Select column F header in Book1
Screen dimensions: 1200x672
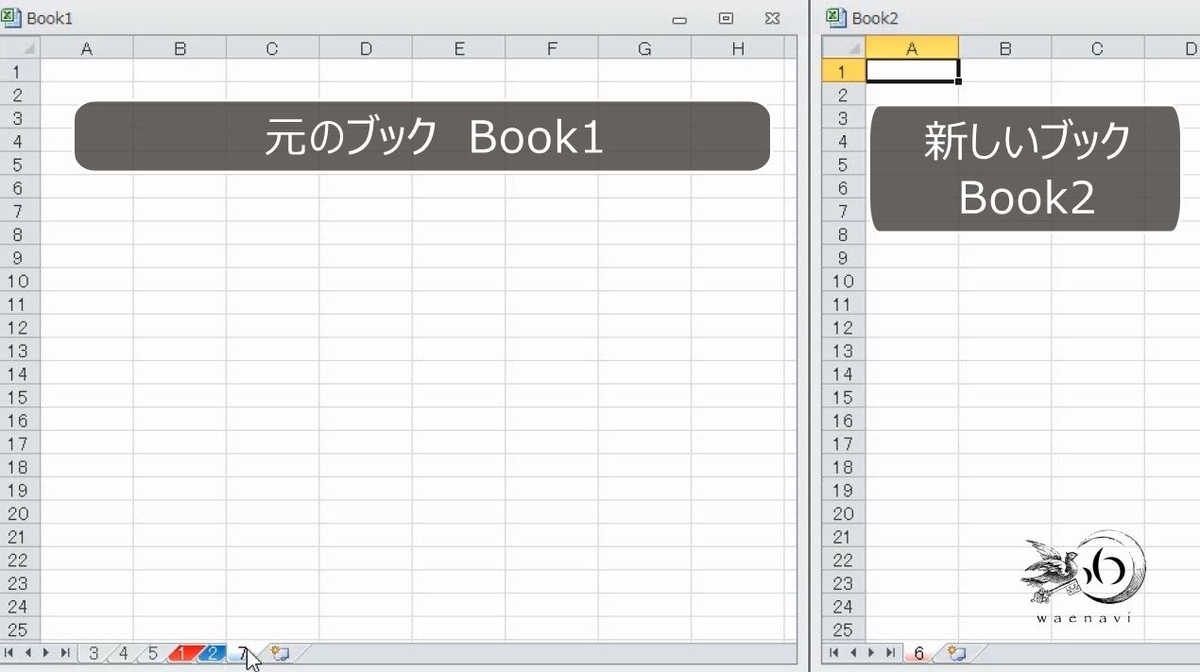(552, 48)
